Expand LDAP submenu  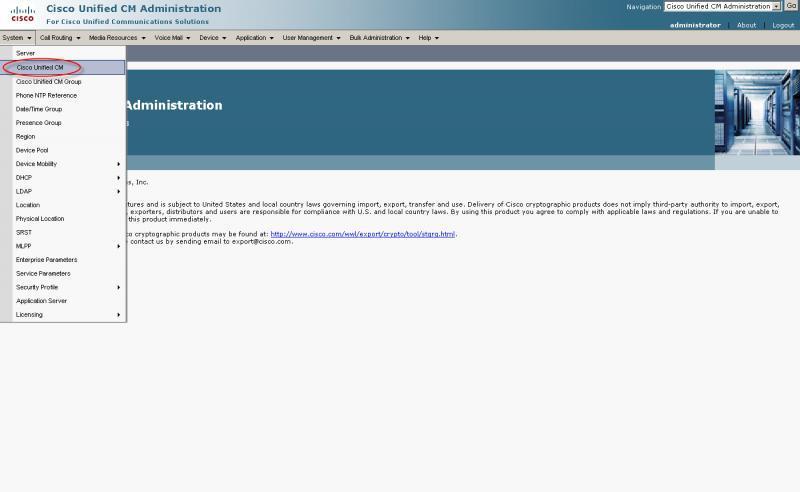[x=63, y=191]
